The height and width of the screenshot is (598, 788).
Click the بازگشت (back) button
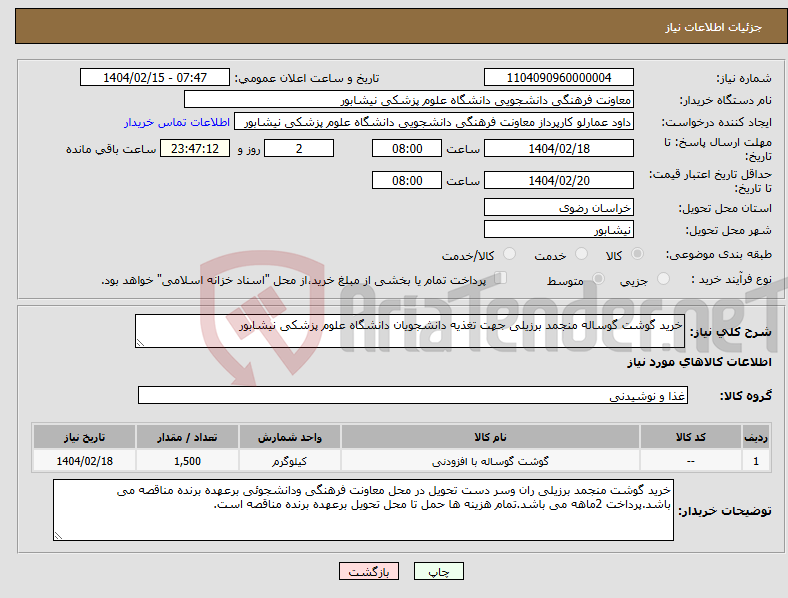[x=369, y=571]
